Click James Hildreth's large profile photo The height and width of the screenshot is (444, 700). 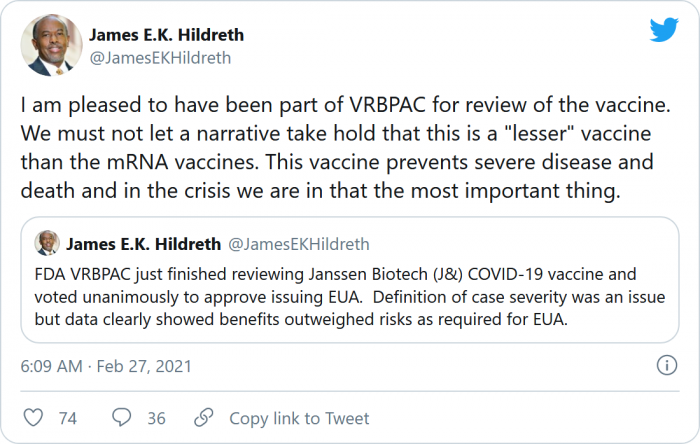(x=47, y=45)
